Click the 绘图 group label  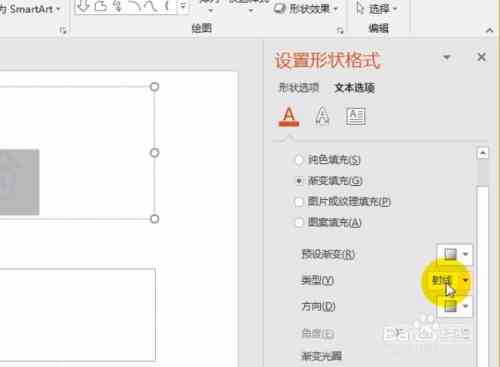[x=201, y=28]
